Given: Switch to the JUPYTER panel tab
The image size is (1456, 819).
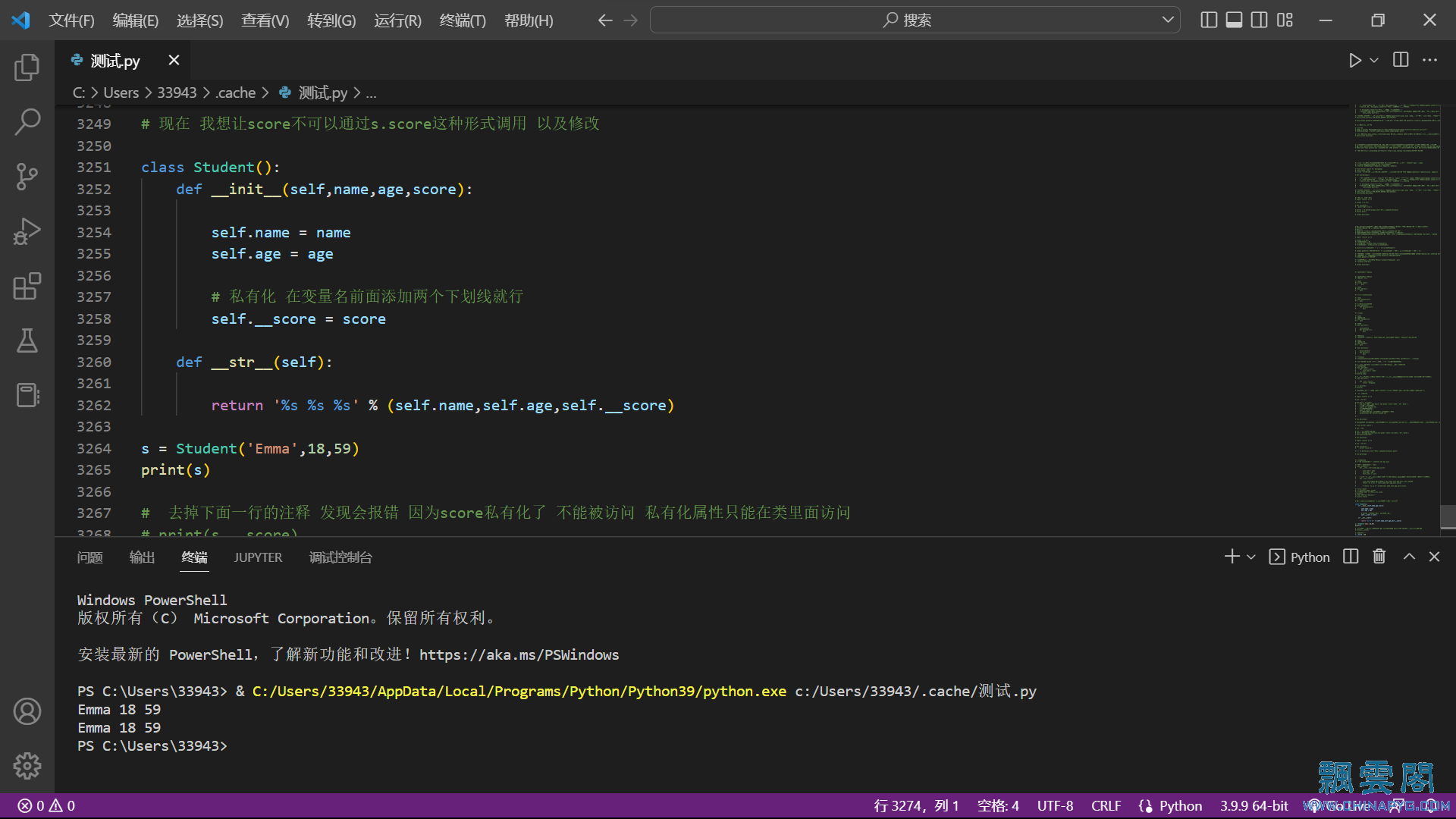Looking at the screenshot, I should coord(258,557).
